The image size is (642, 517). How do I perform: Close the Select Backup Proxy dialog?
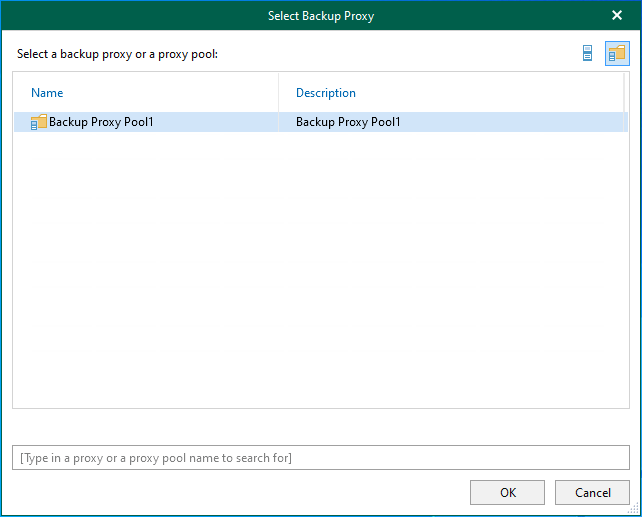pyautogui.click(x=616, y=16)
